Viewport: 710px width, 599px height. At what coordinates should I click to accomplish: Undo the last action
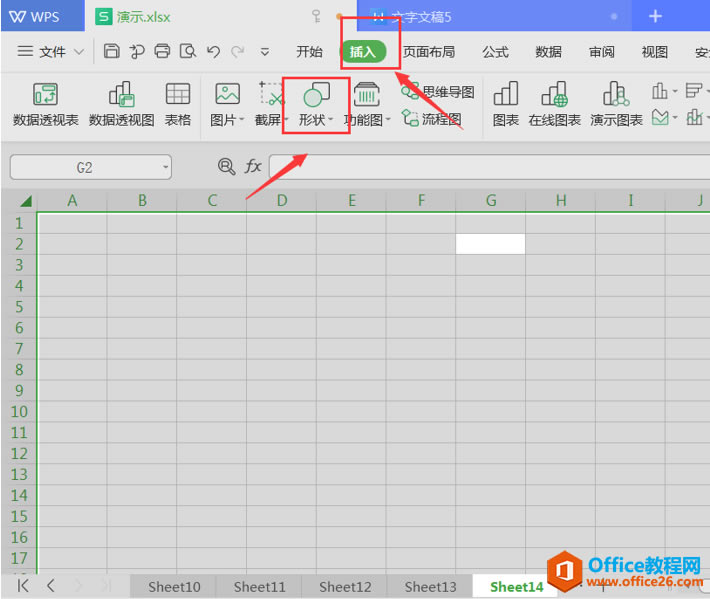[x=213, y=52]
